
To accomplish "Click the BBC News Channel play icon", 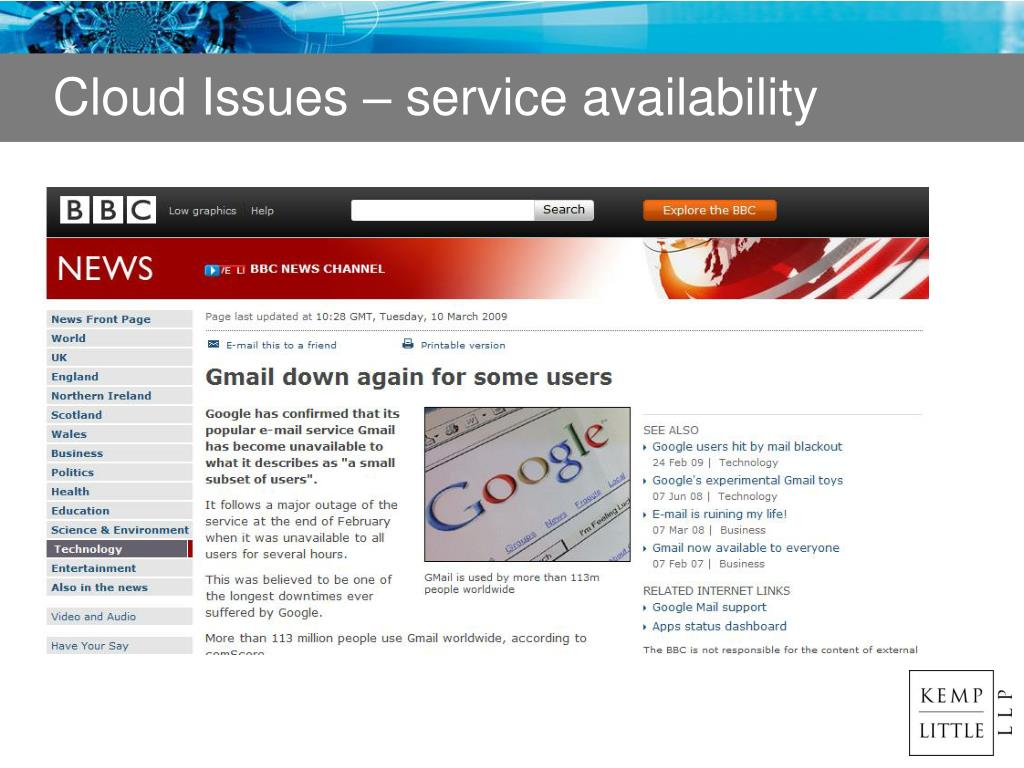I will pyautogui.click(x=212, y=270).
